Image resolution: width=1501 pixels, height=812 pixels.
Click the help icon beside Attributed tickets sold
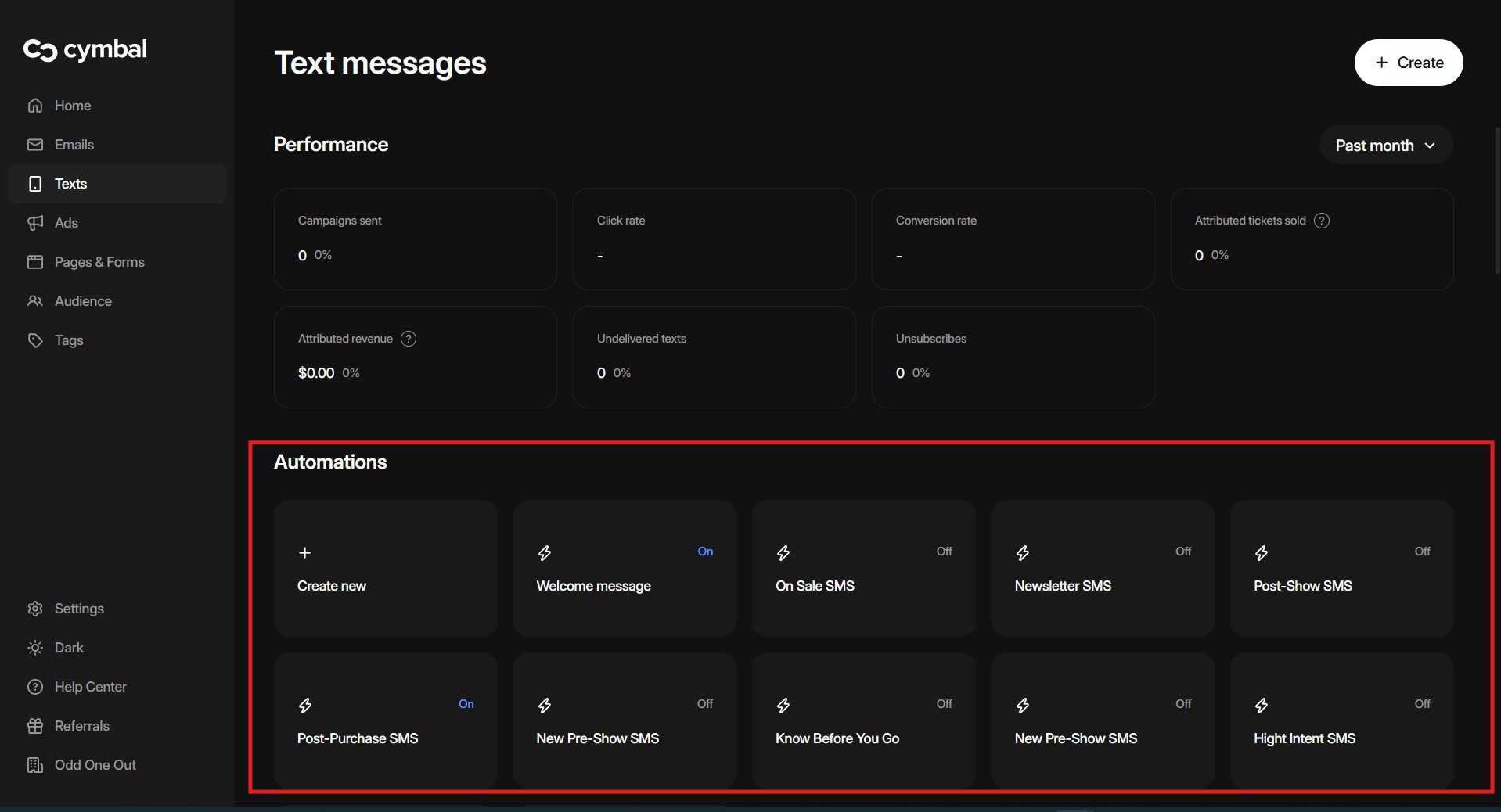coord(1321,221)
